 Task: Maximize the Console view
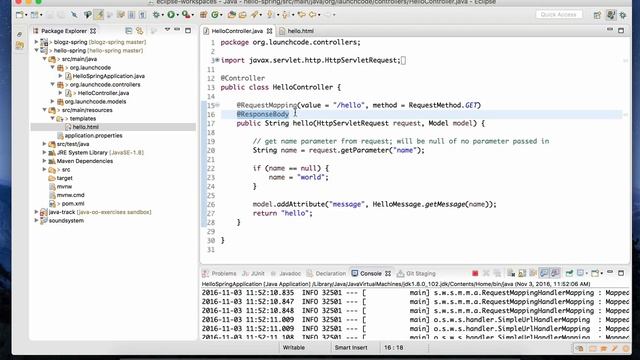tap(621, 273)
